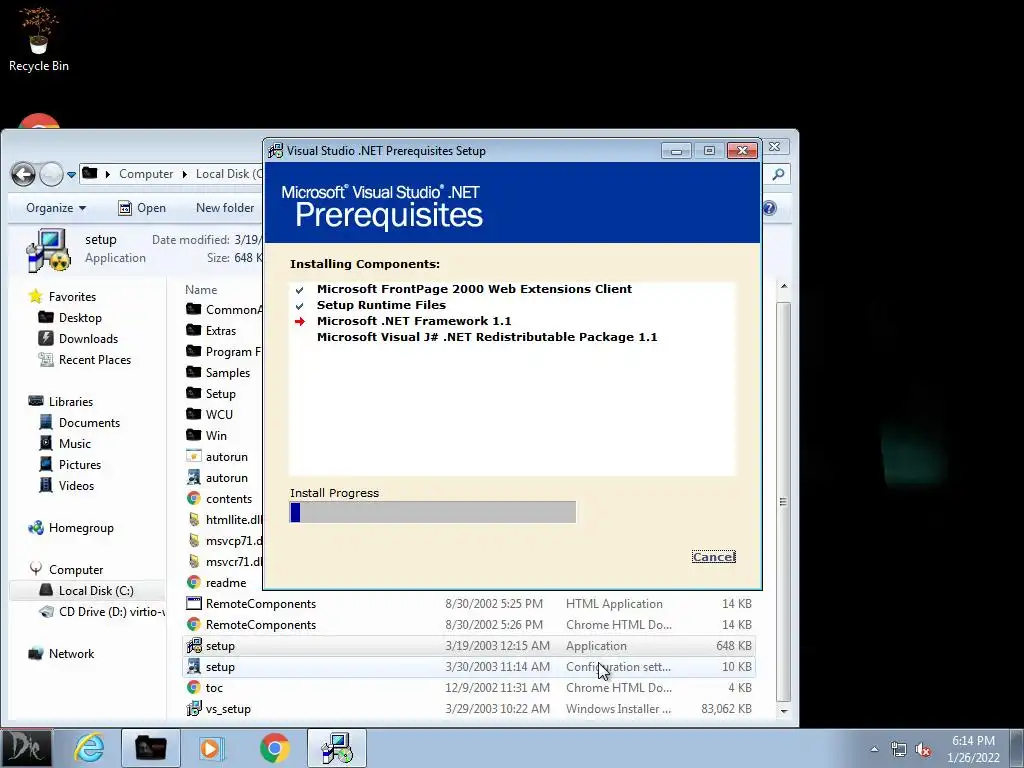Select RemoteComponents HTML Application icon
This screenshot has height=768, width=1024.
coord(193,603)
